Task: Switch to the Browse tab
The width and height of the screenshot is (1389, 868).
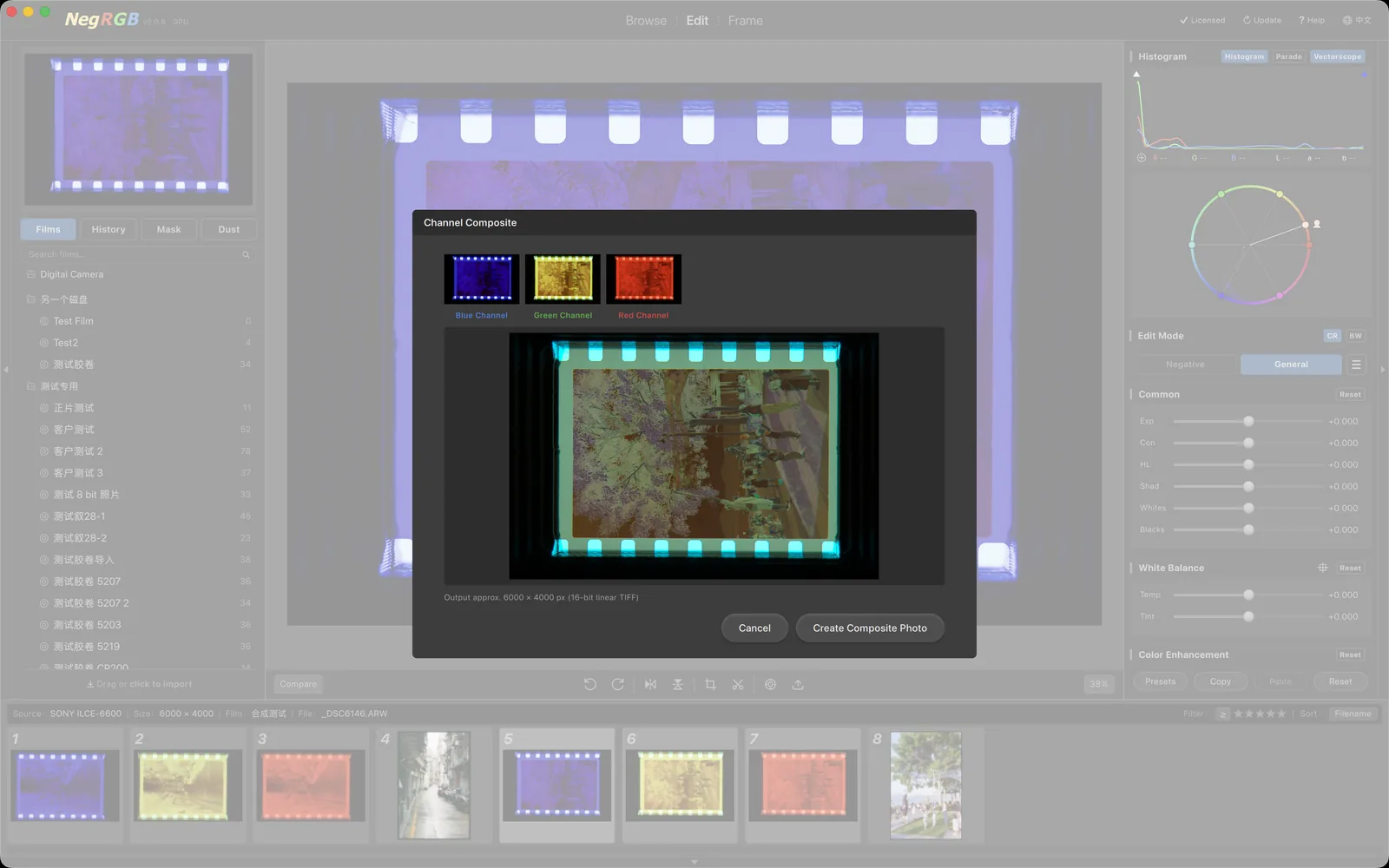Action: (x=646, y=21)
